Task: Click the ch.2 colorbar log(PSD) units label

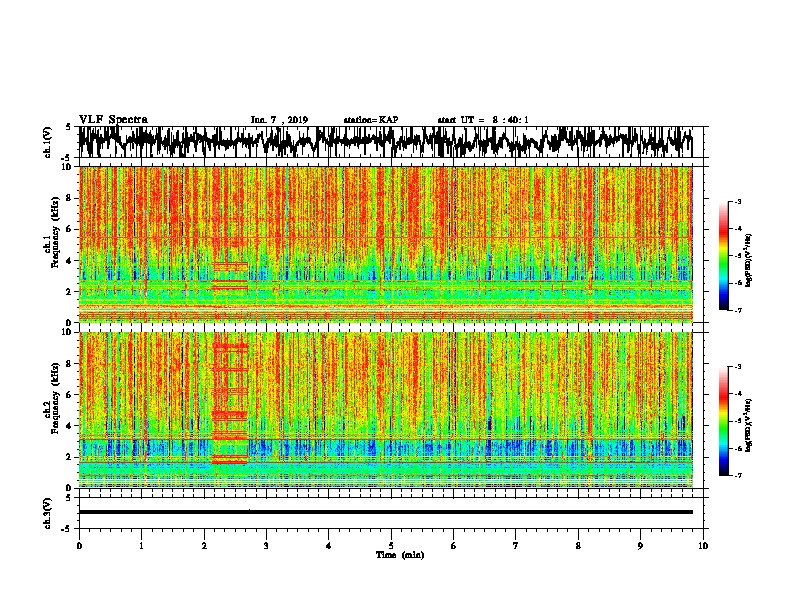Action: coord(749,425)
